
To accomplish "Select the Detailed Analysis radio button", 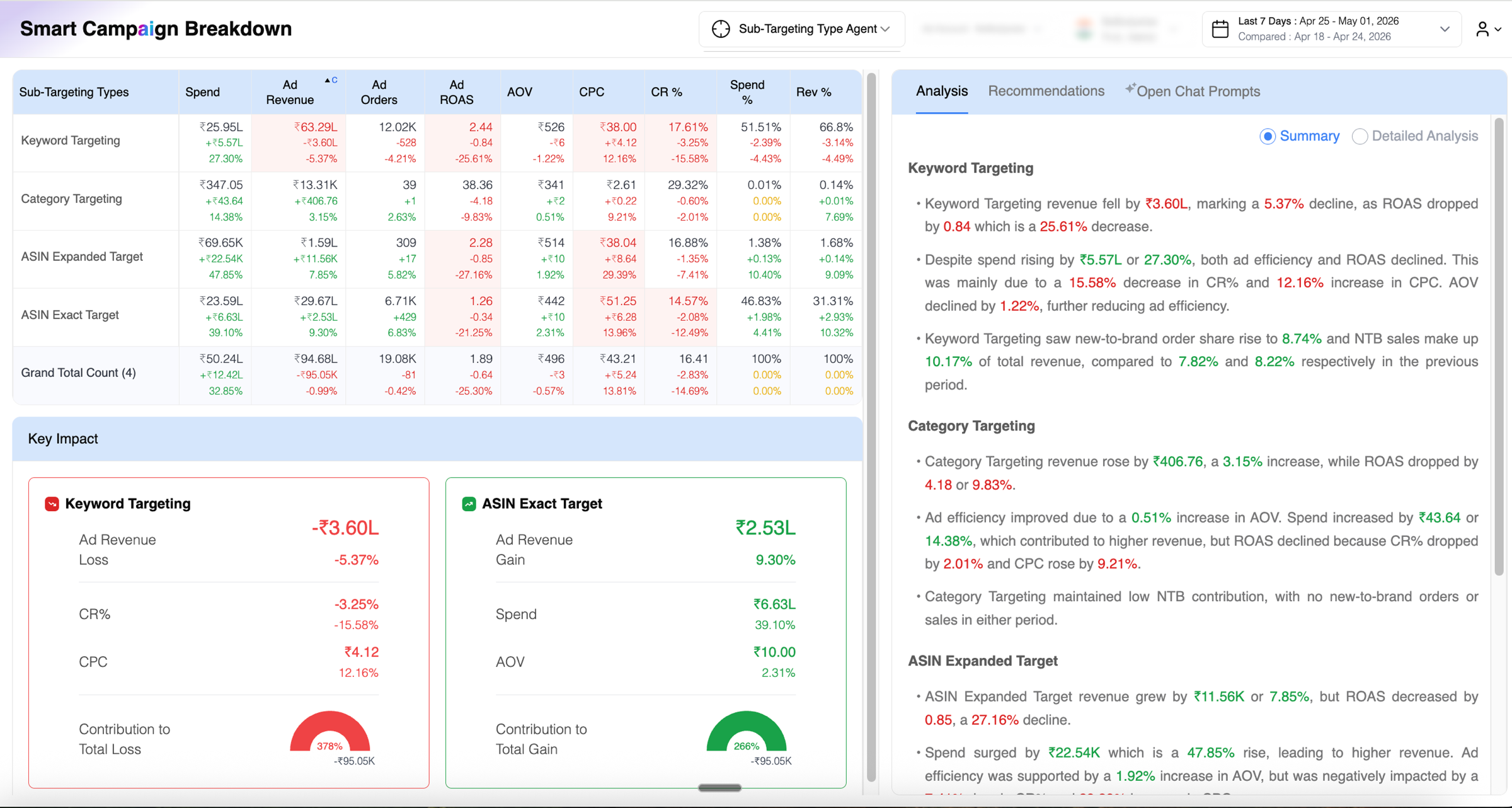I will pos(1360,136).
